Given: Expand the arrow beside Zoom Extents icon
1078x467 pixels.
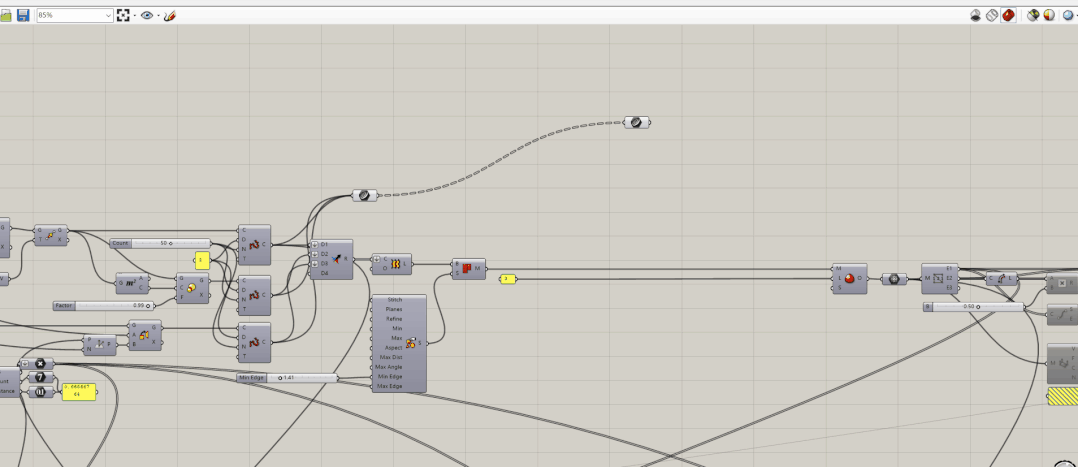Looking at the screenshot, I should click(x=134, y=15).
